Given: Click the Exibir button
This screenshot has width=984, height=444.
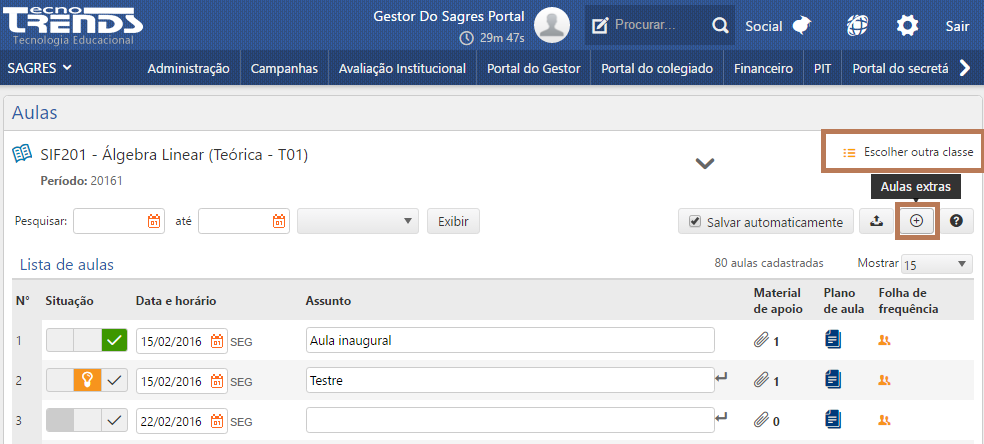Looking at the screenshot, I should point(453,221).
